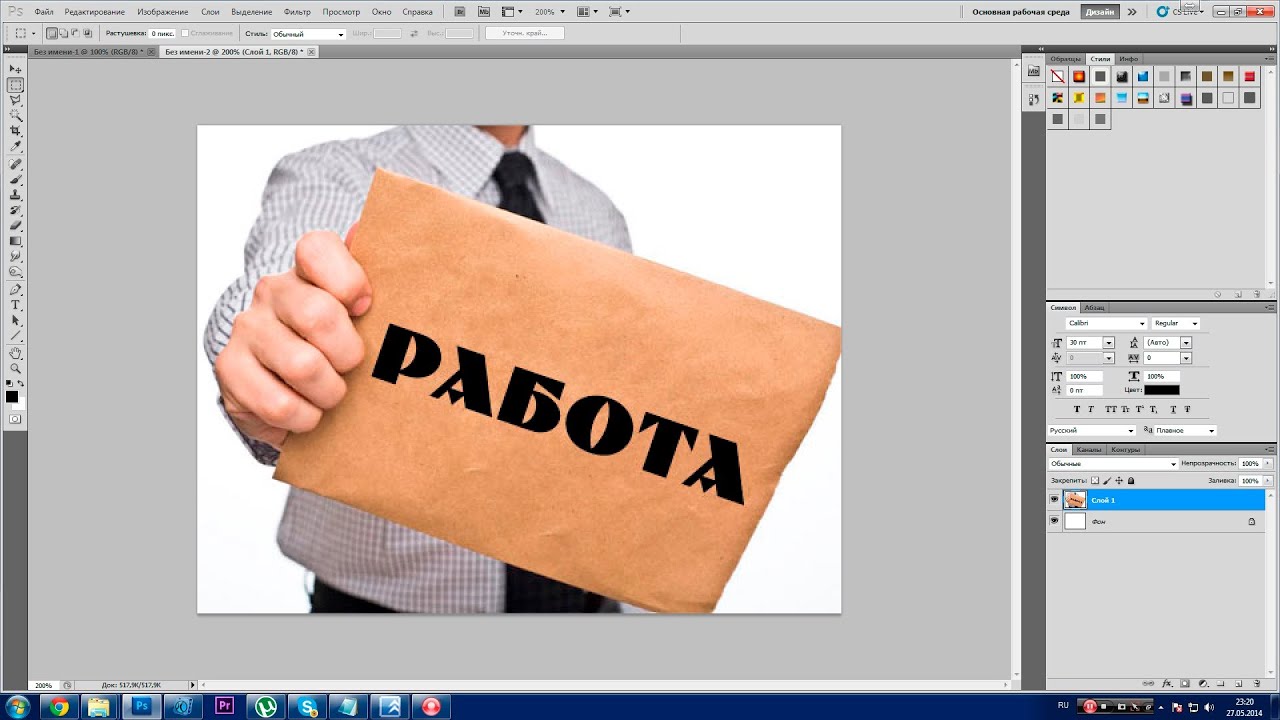Screen dimensions: 1280x720
Task: Select the Eraser tool
Action: click(16, 226)
